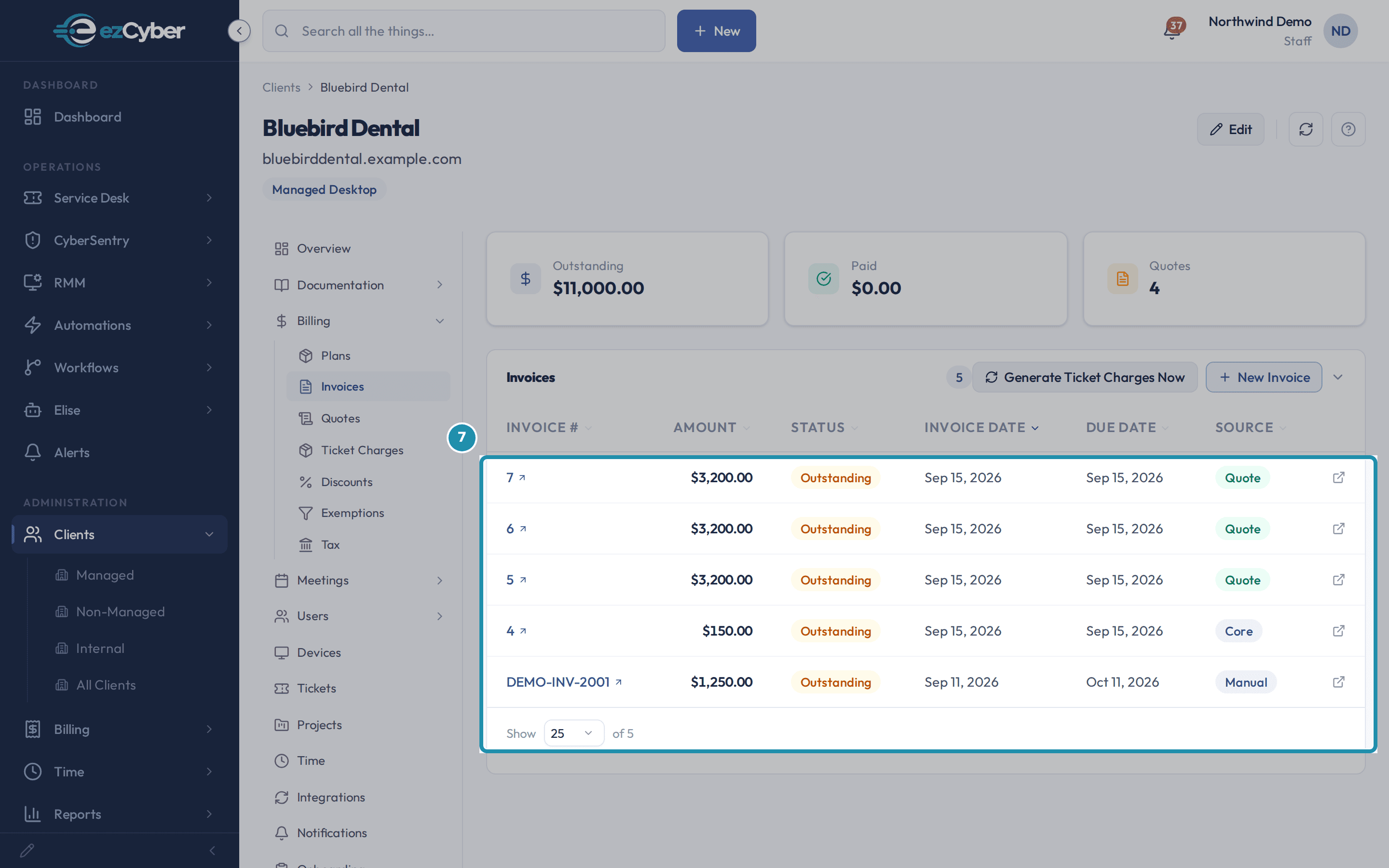
Task: Open Discounts under Billing
Action: pyautogui.click(x=368, y=482)
